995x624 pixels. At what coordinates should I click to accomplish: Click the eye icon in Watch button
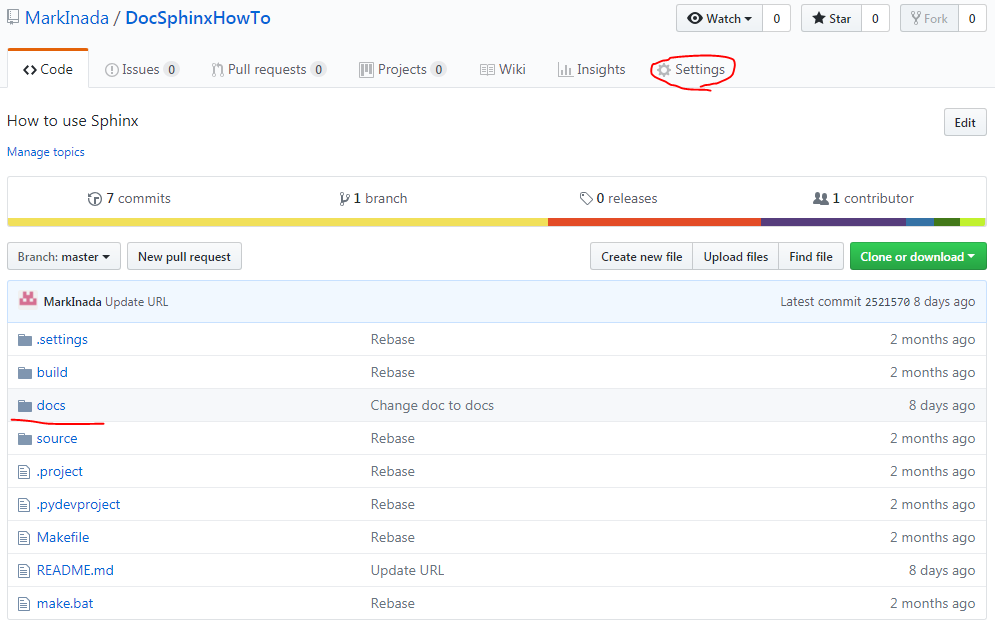(695, 18)
